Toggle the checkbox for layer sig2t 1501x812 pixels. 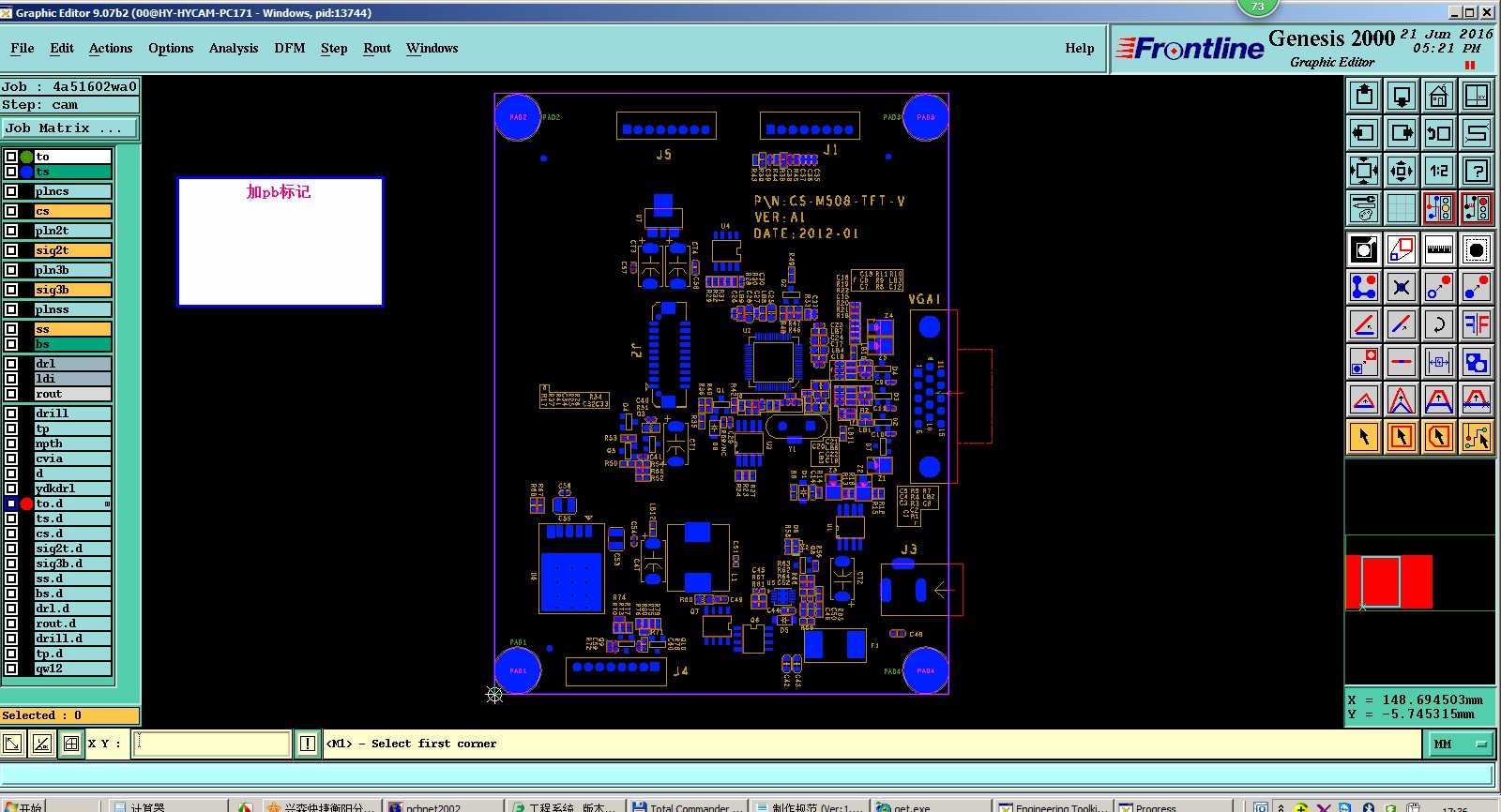click(11, 250)
